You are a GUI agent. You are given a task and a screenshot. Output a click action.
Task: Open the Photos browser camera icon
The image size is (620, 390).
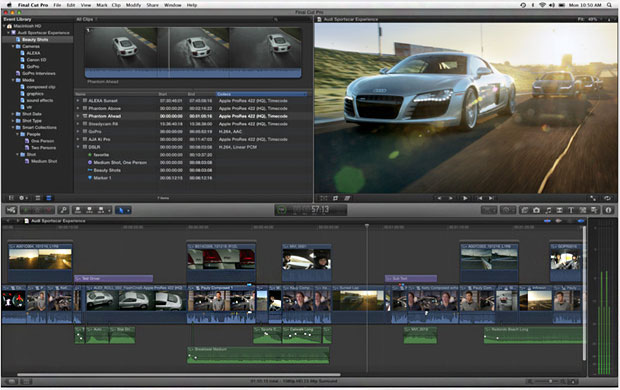[536, 210]
